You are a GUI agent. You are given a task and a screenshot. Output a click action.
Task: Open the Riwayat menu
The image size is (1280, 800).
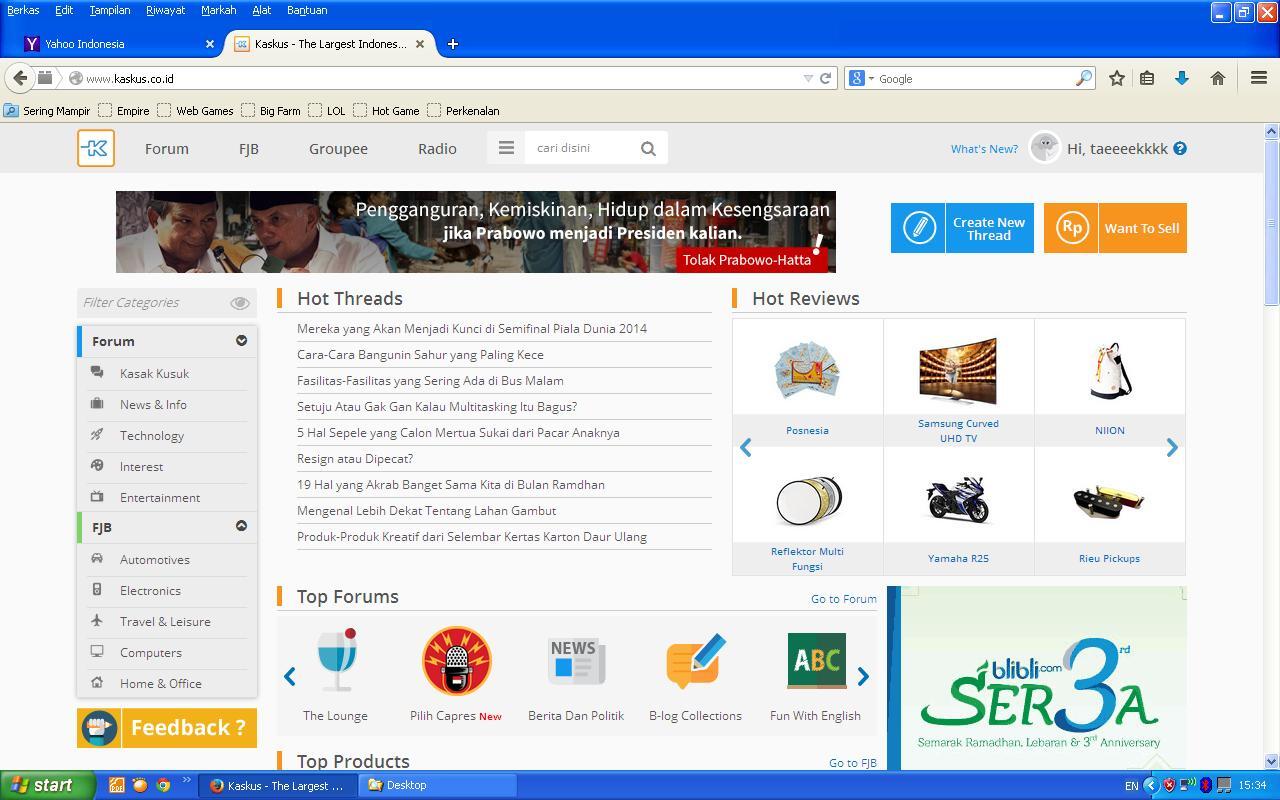pos(165,10)
